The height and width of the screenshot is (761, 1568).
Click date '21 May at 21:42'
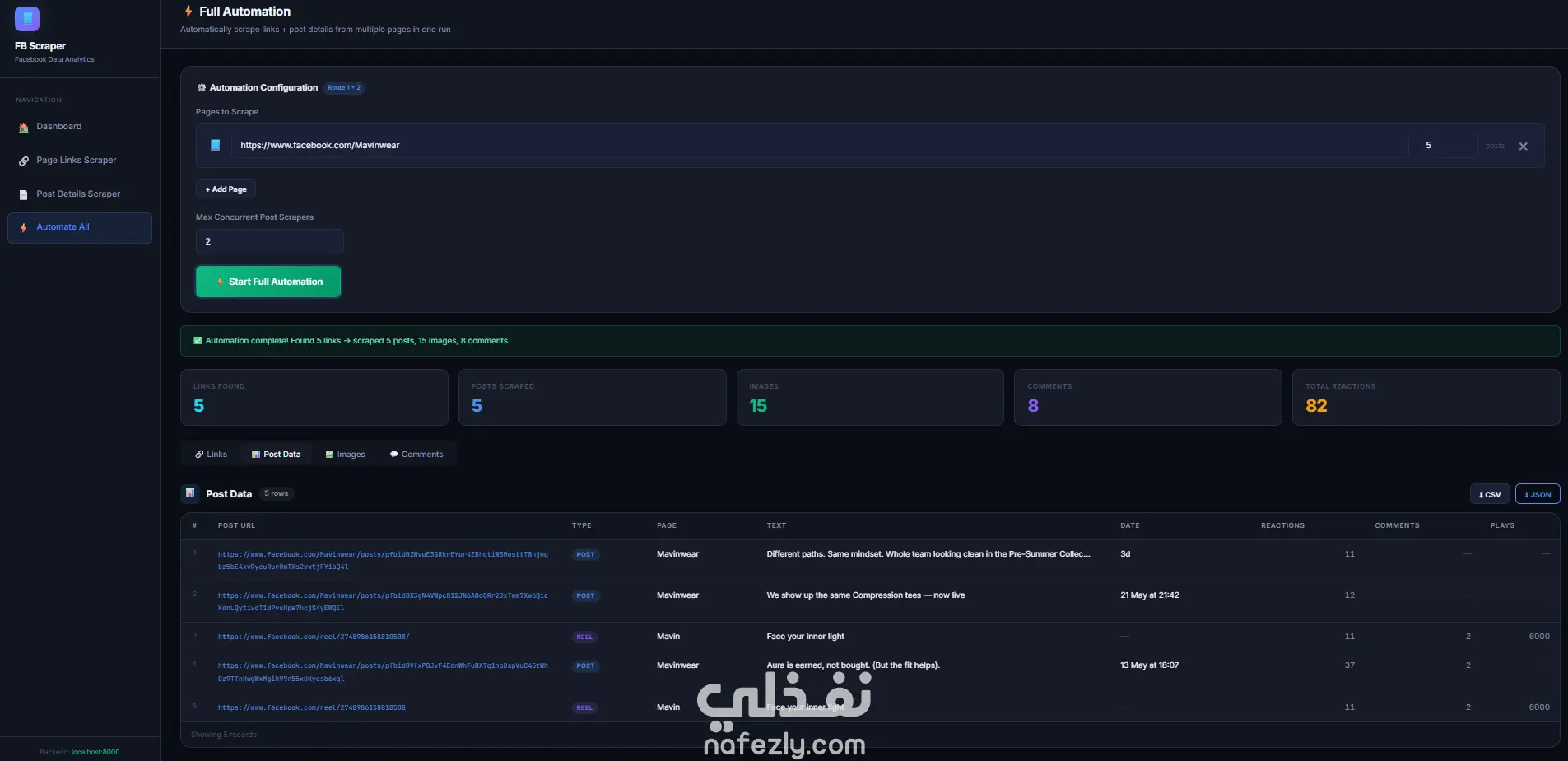point(1149,595)
